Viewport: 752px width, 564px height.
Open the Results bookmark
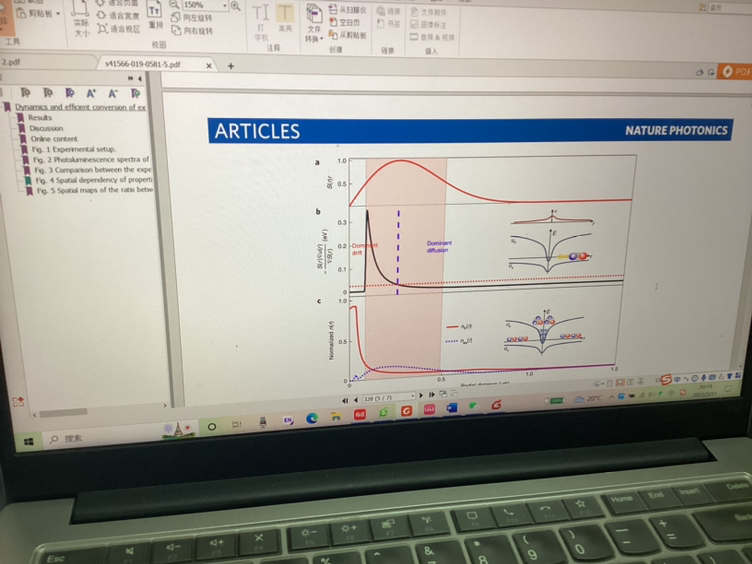click(x=40, y=118)
